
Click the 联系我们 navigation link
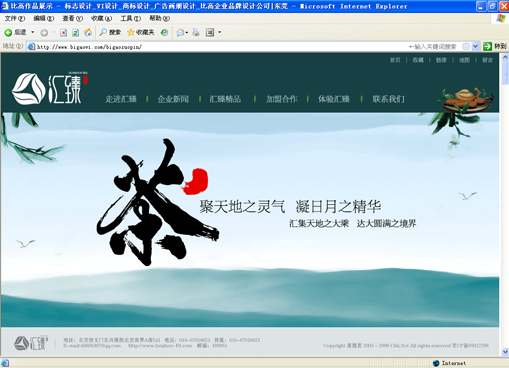pyautogui.click(x=388, y=99)
